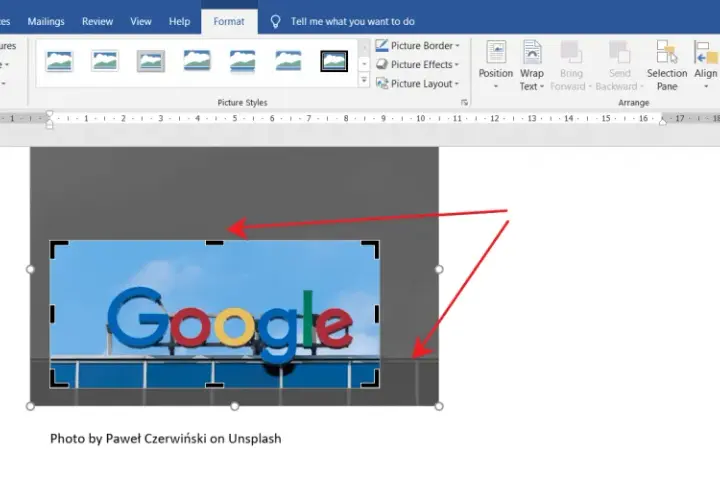Open the Wrap Text dropdown
Screen dimensions: 720x500
[x=532, y=65]
